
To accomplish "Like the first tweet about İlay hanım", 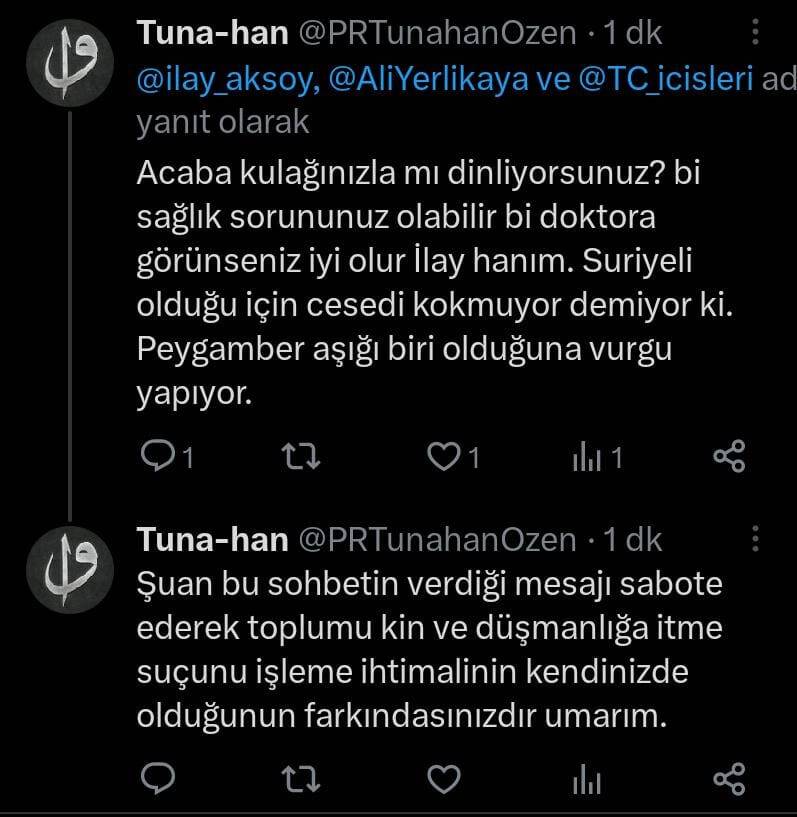I will [441, 457].
